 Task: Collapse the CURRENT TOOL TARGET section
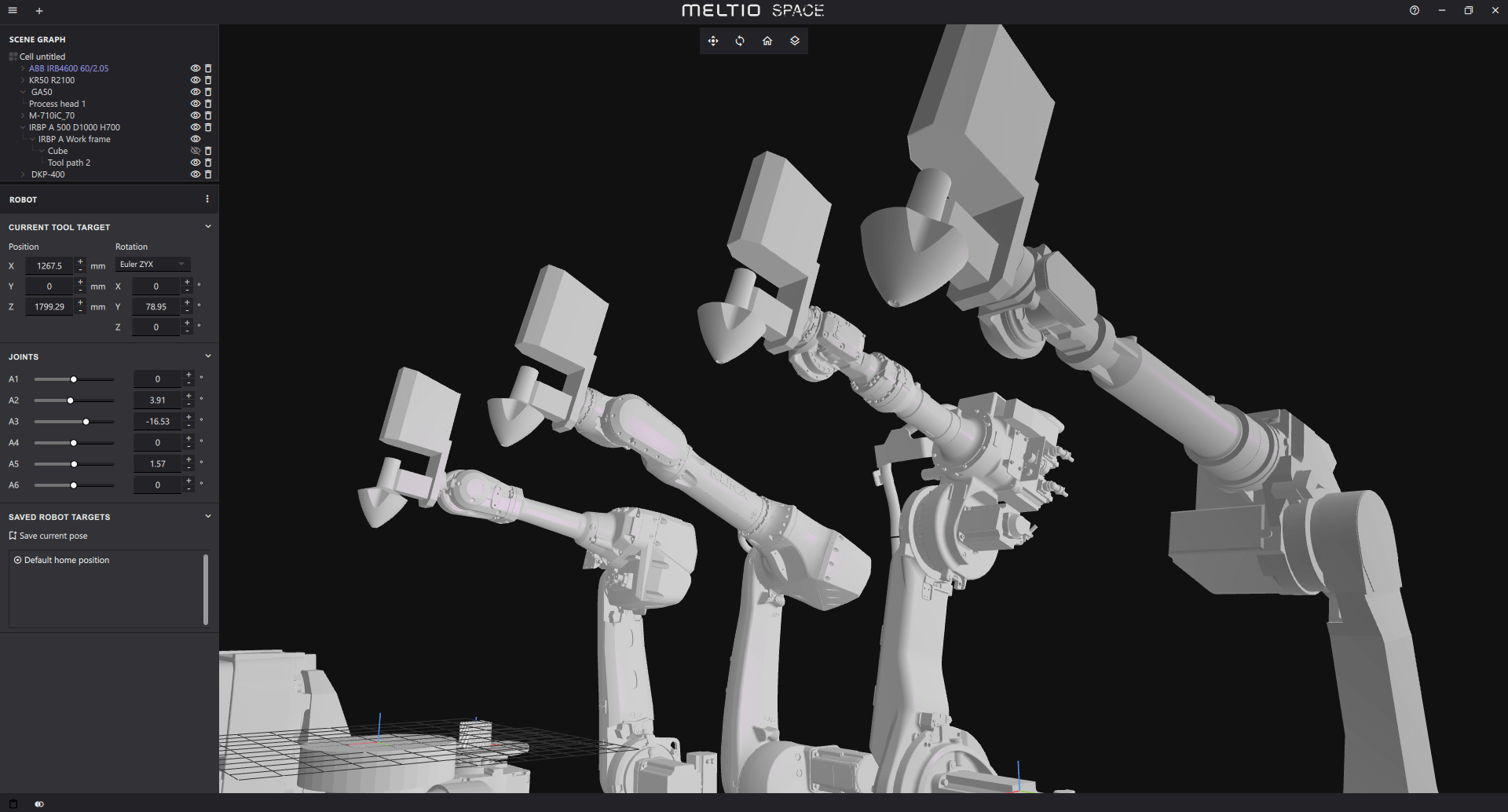(207, 226)
